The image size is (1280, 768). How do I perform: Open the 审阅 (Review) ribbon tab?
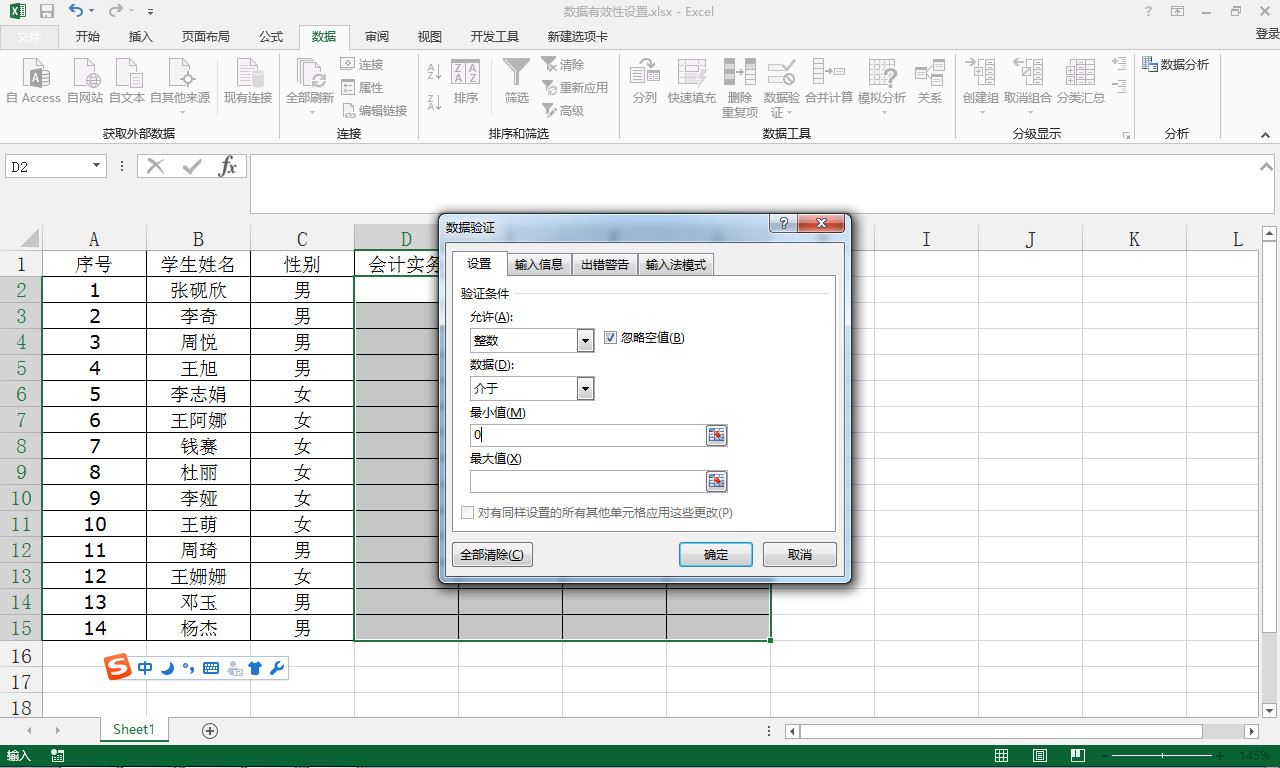[377, 36]
